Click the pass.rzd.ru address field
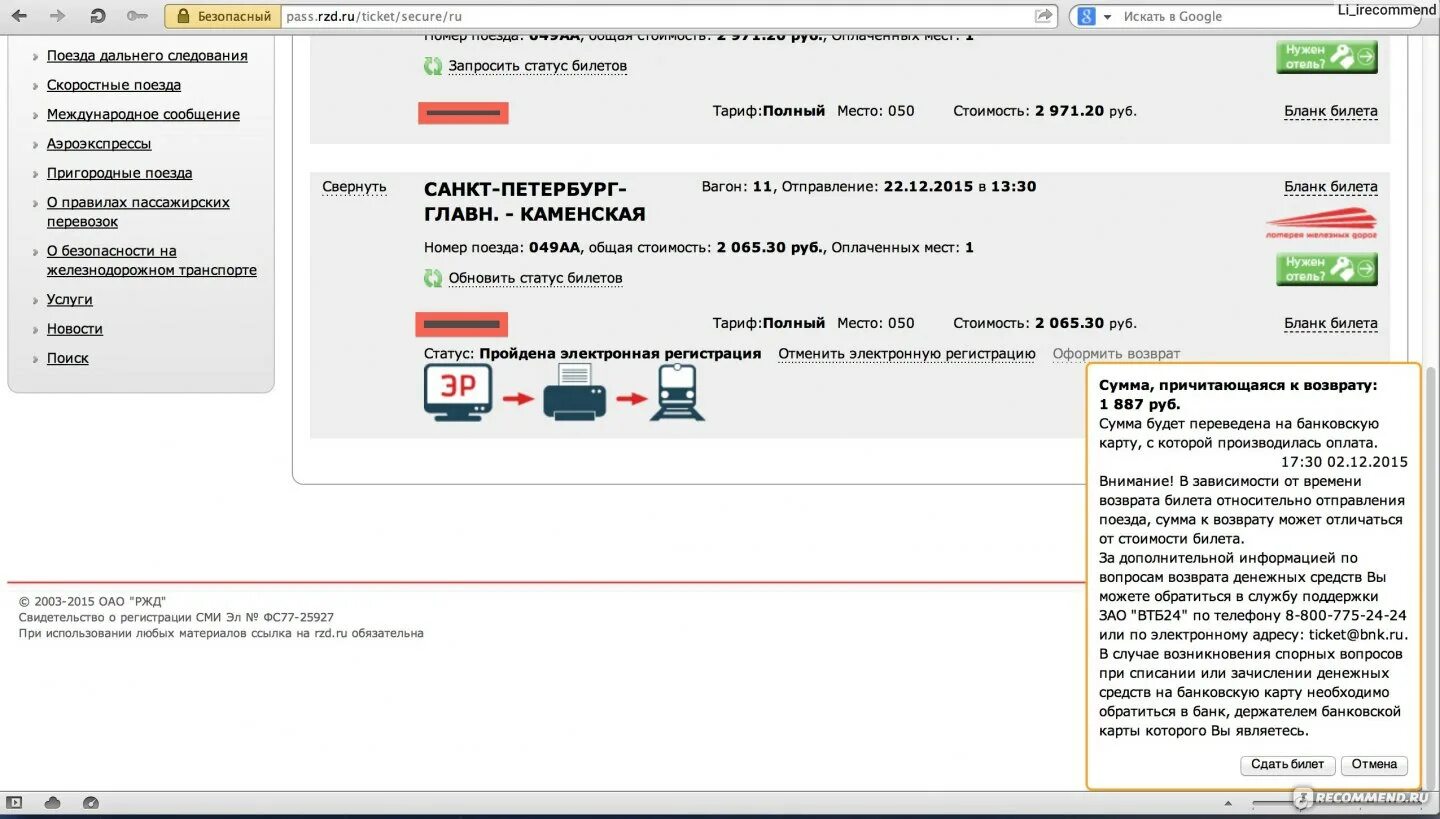 click(655, 16)
